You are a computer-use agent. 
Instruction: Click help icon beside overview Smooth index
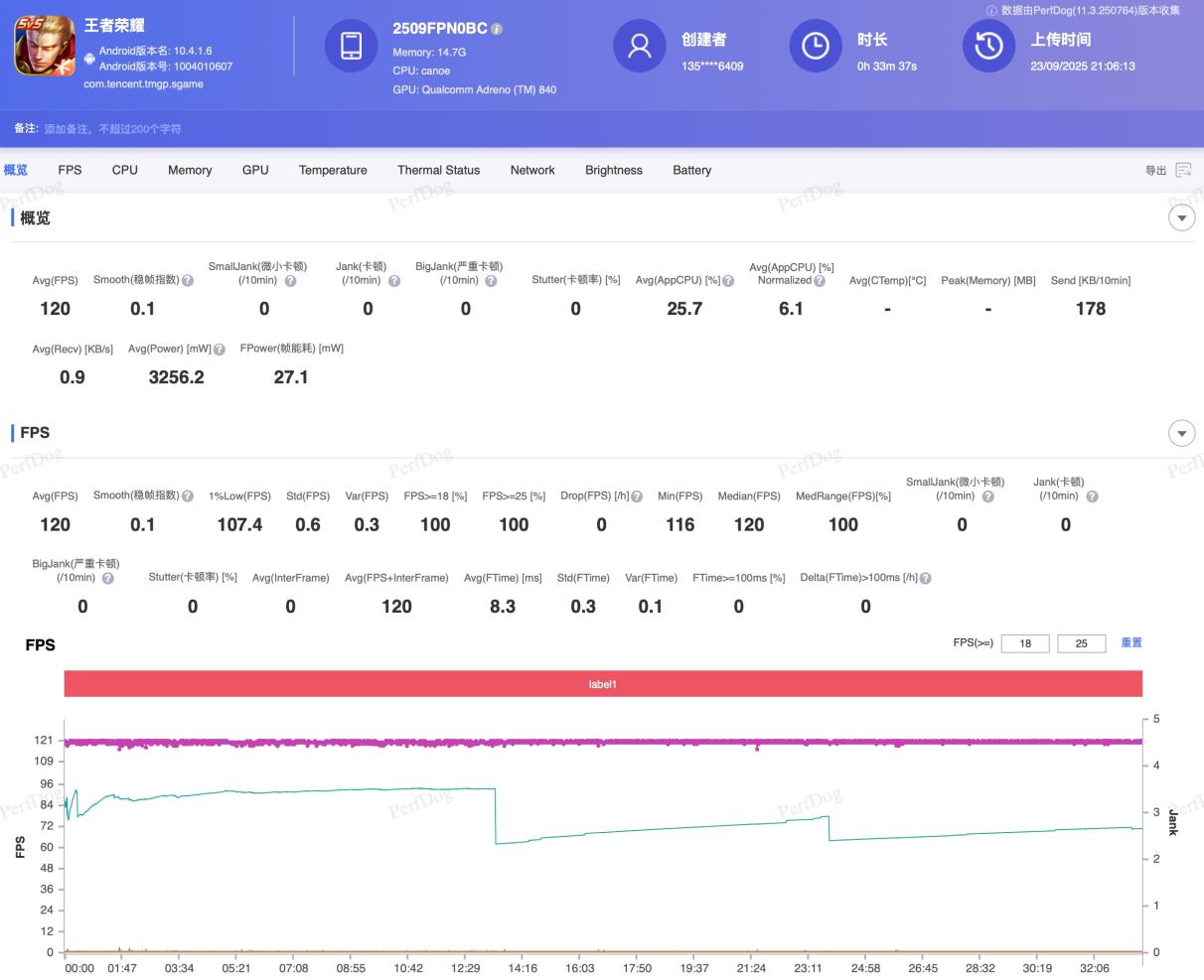[188, 281]
